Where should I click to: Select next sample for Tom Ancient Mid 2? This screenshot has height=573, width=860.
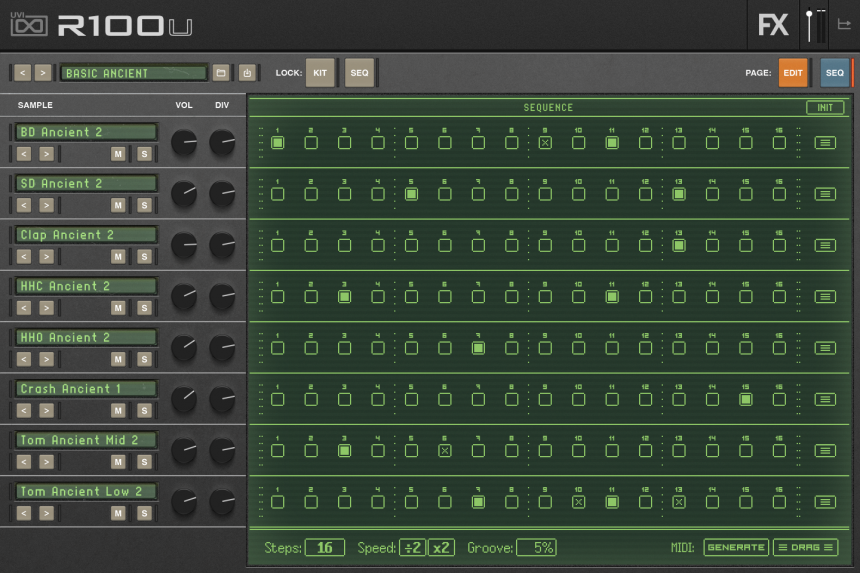click(x=46, y=462)
